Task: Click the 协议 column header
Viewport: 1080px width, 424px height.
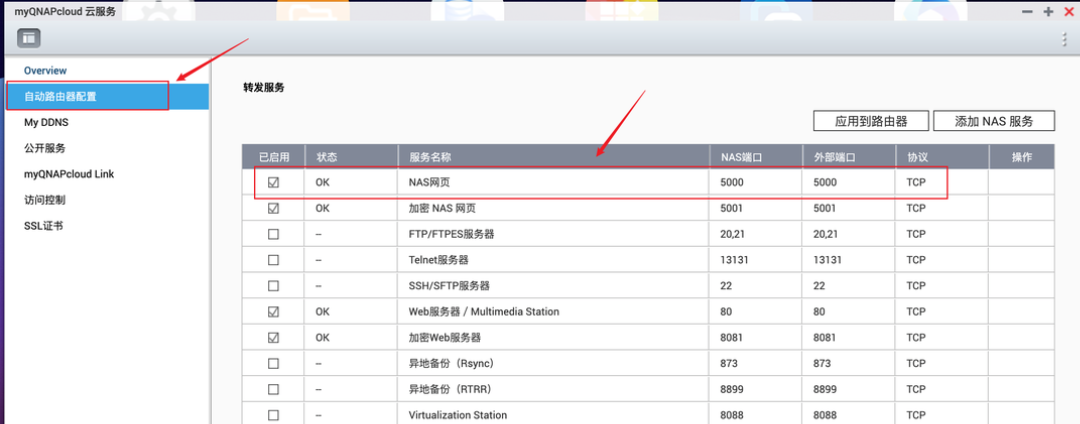Action: [x=942, y=157]
